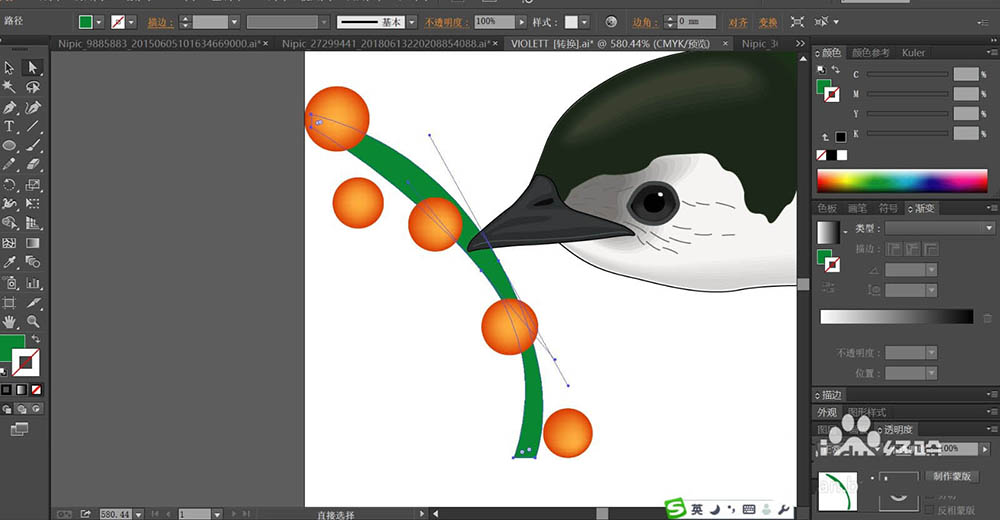Select the Direct Selection arrow tool
This screenshot has width=1000, height=520.
tap(32, 67)
